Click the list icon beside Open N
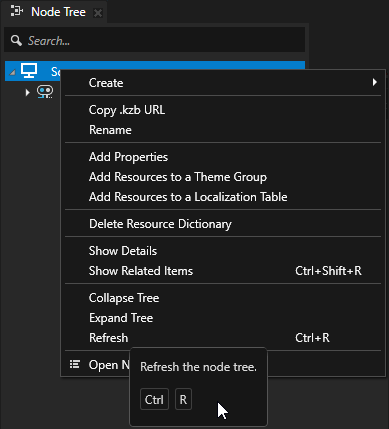389x429 pixels. 75,365
